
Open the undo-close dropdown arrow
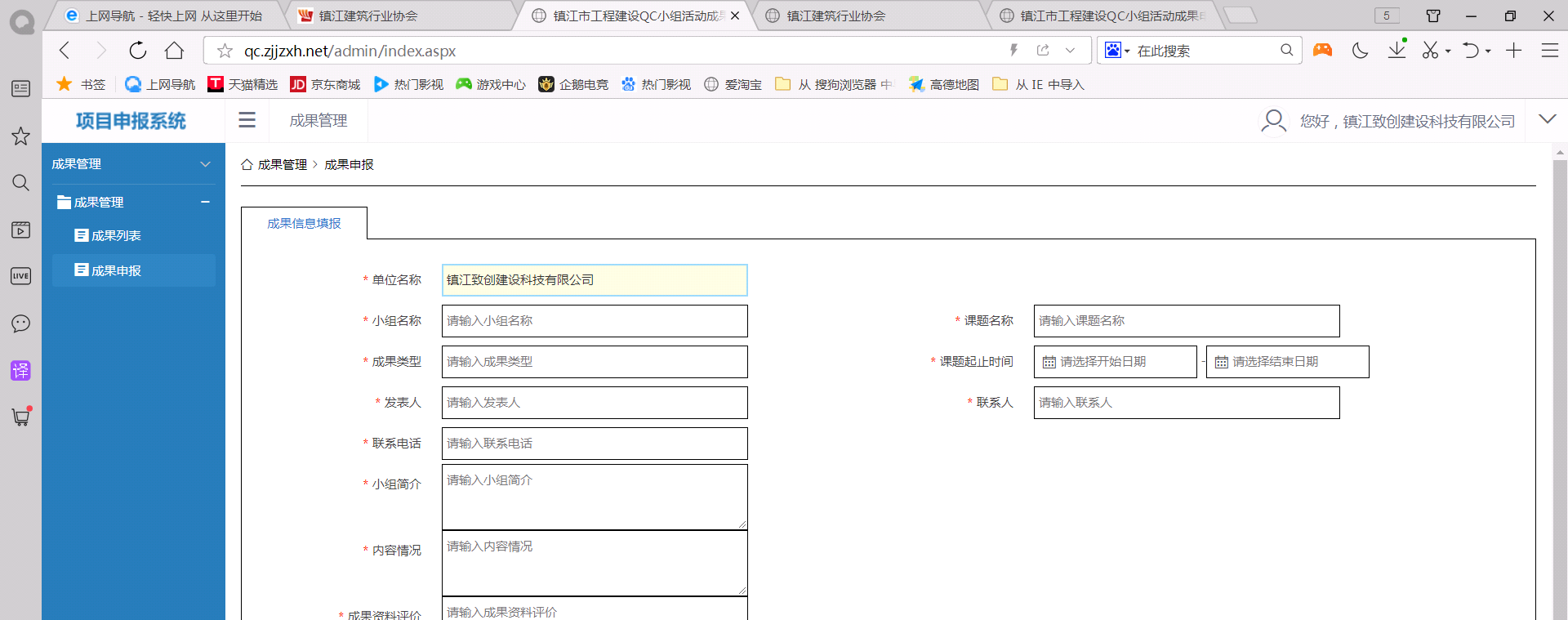pos(1488,51)
